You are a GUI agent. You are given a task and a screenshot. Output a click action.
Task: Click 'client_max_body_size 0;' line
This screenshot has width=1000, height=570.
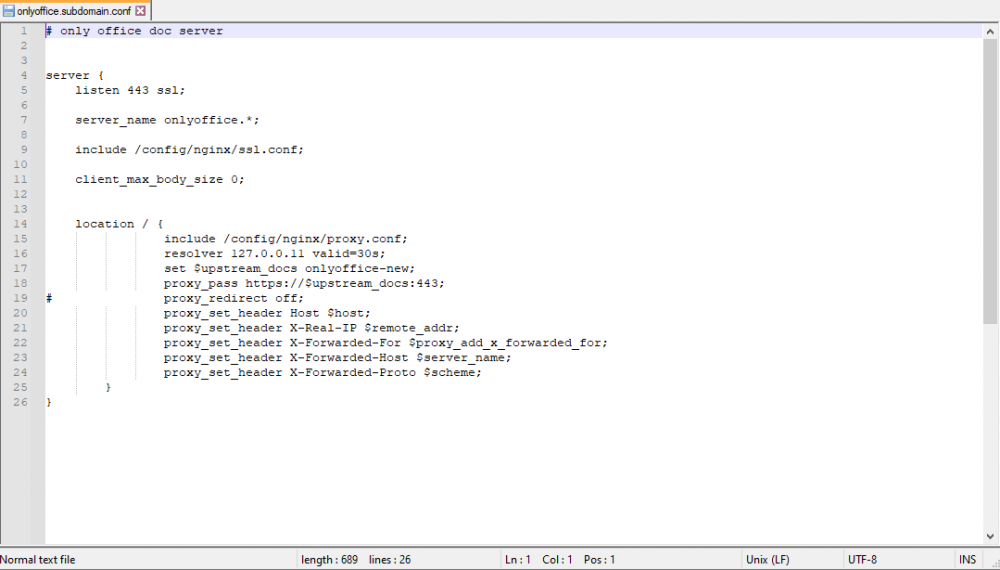pyautogui.click(x=159, y=179)
